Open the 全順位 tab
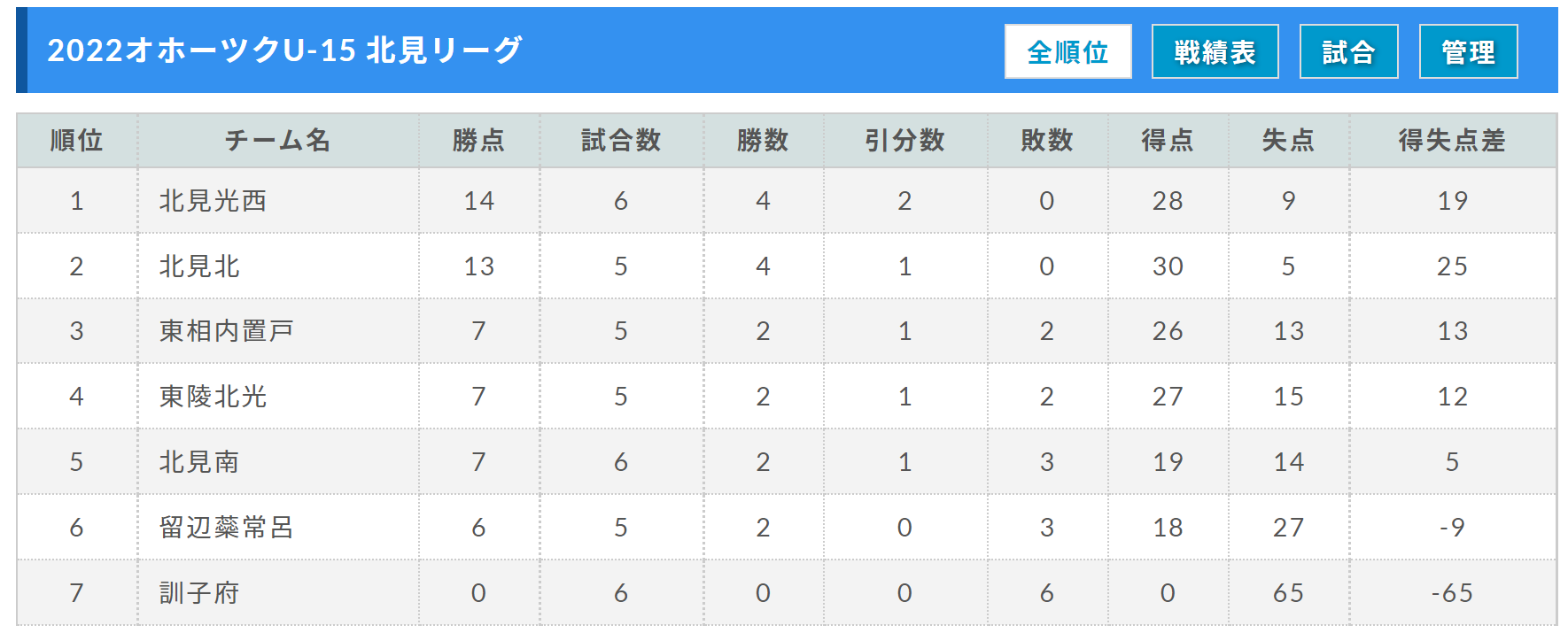The width and height of the screenshot is (1568, 633). coord(1067,51)
